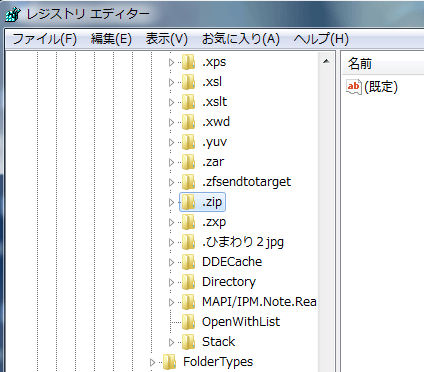
Task: Select the Stack key label
Action: pyautogui.click(x=218, y=342)
